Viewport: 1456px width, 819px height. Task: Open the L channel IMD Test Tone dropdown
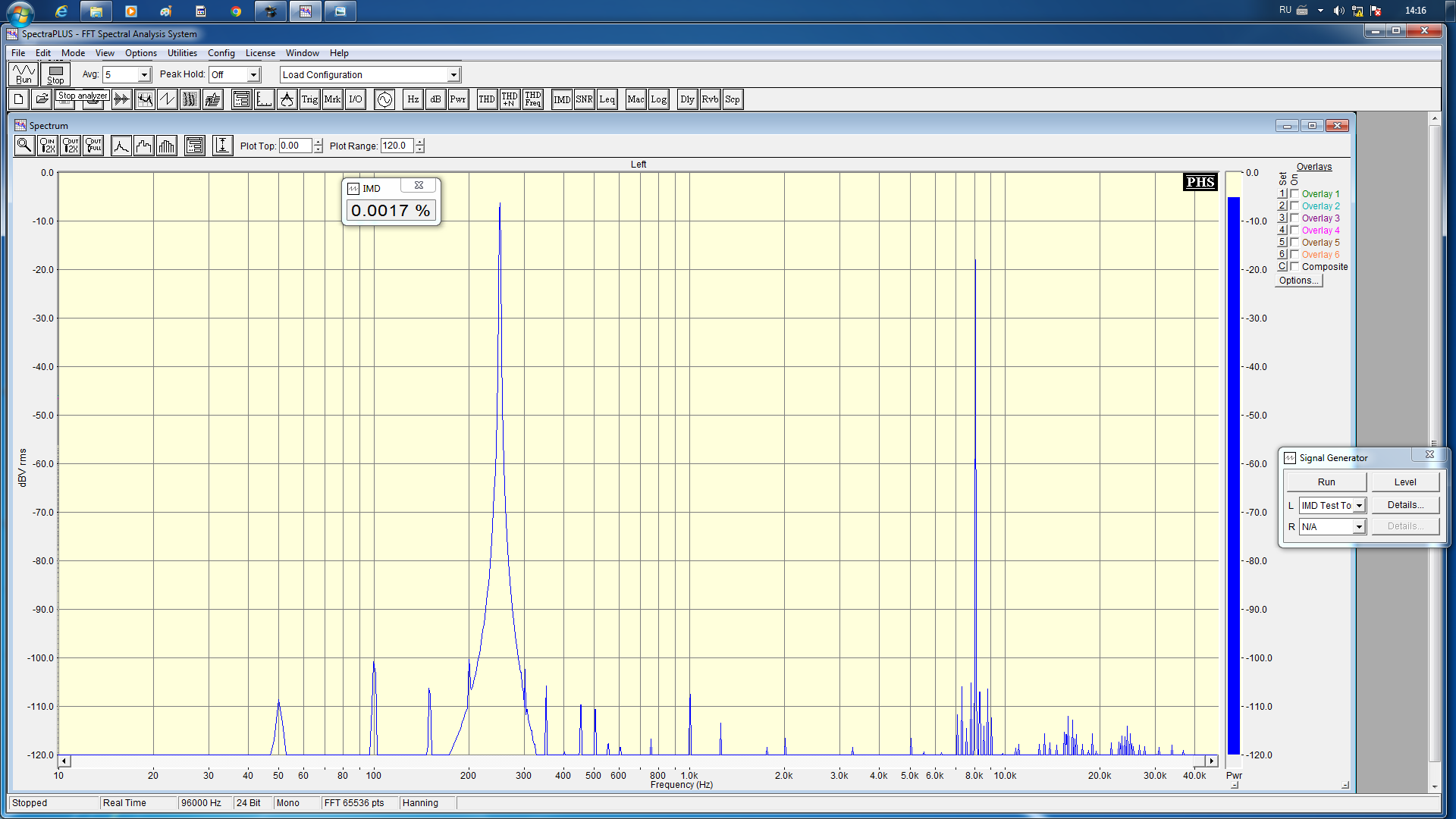pyautogui.click(x=1359, y=506)
